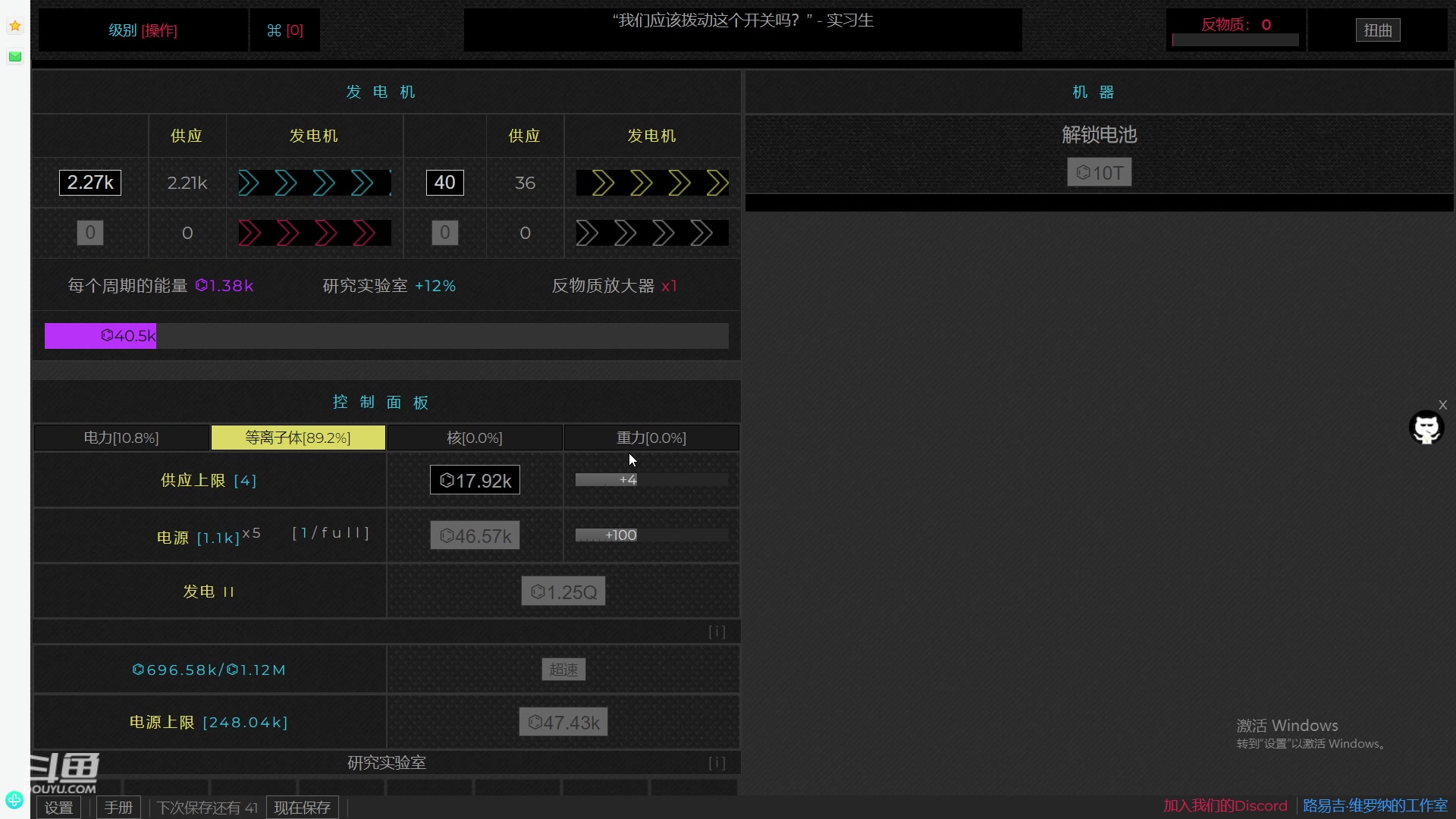Click the 1.25Q generator II button
The image size is (1456, 819).
point(563,591)
